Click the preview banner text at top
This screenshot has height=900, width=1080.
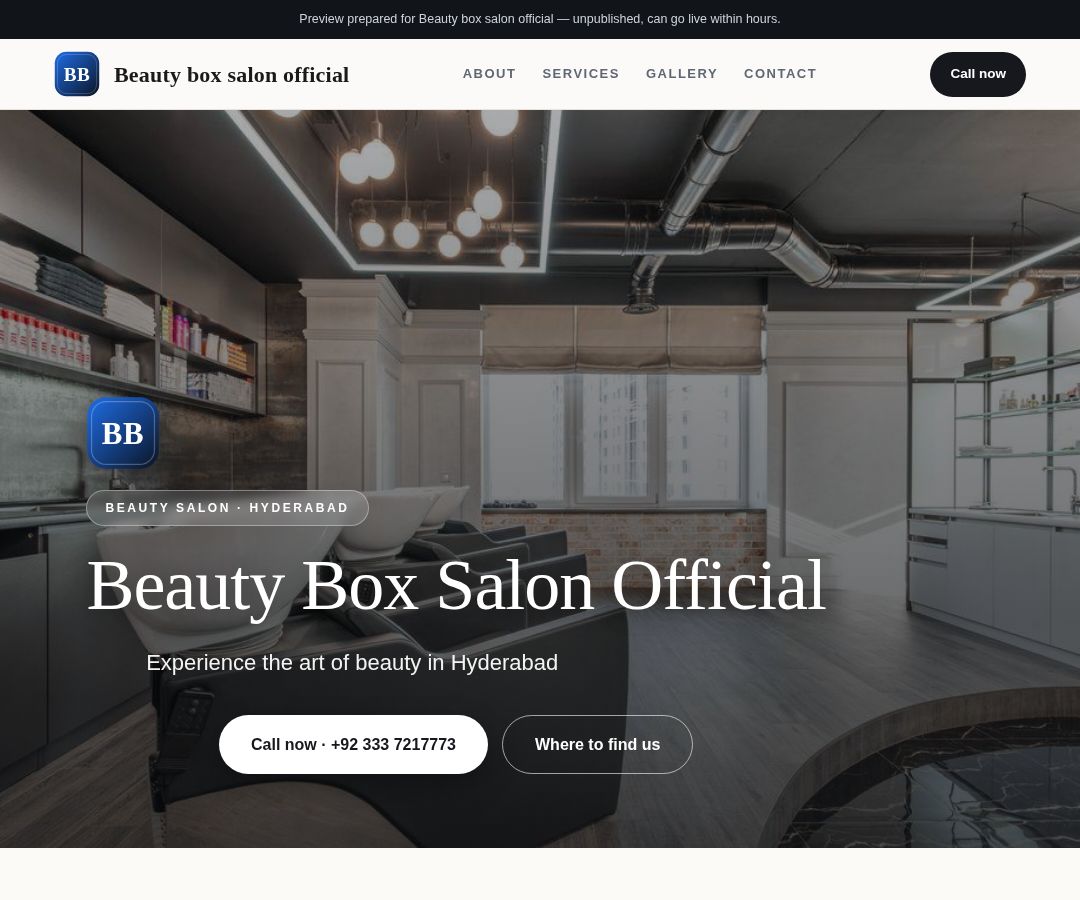540,19
